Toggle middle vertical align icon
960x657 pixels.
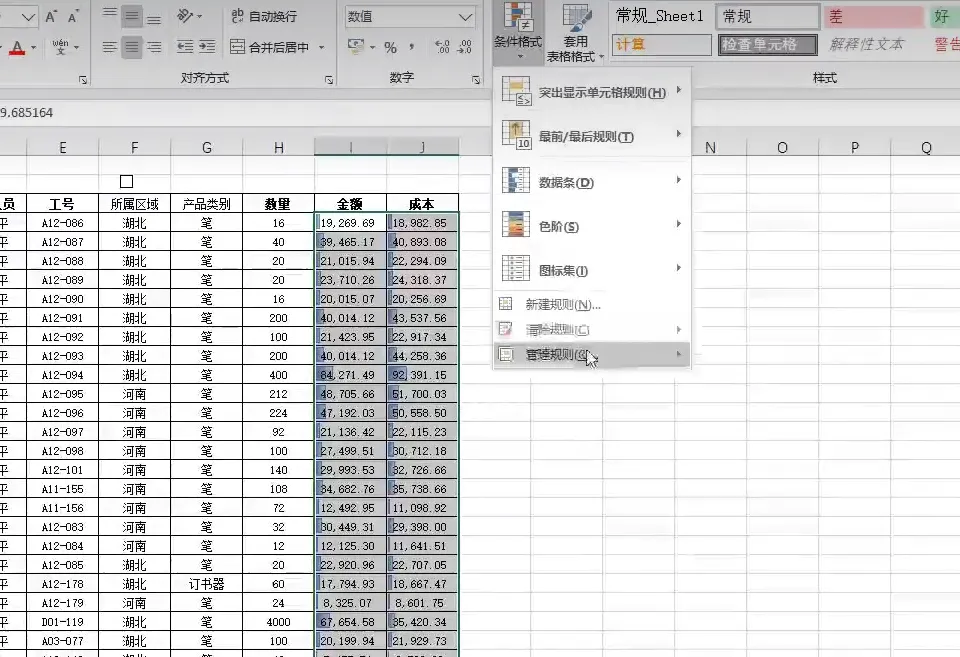pyautogui.click(x=132, y=16)
